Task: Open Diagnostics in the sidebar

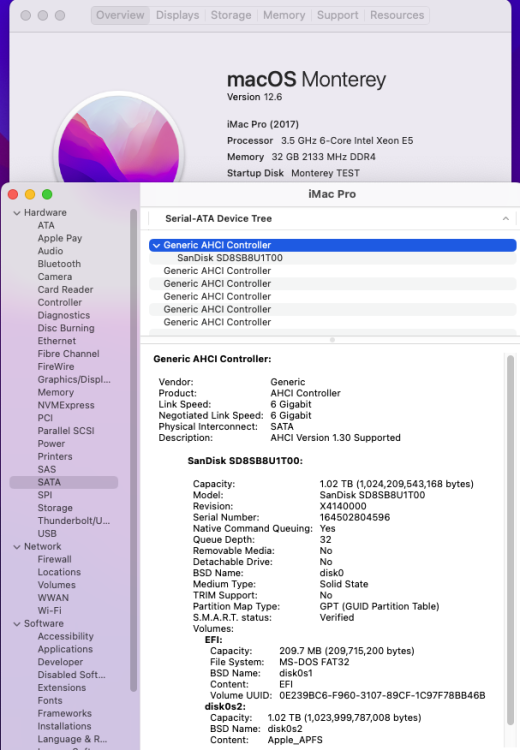Action: pos(64,316)
